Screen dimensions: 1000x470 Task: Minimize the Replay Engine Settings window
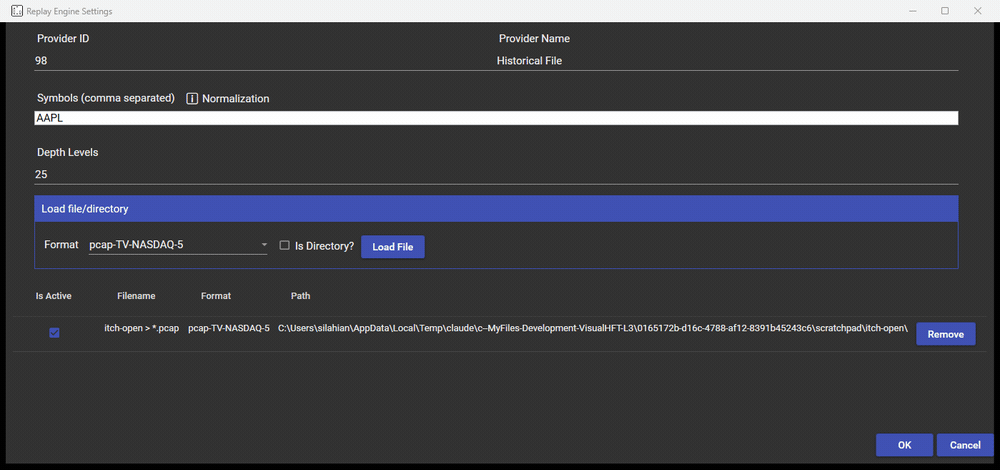click(913, 11)
